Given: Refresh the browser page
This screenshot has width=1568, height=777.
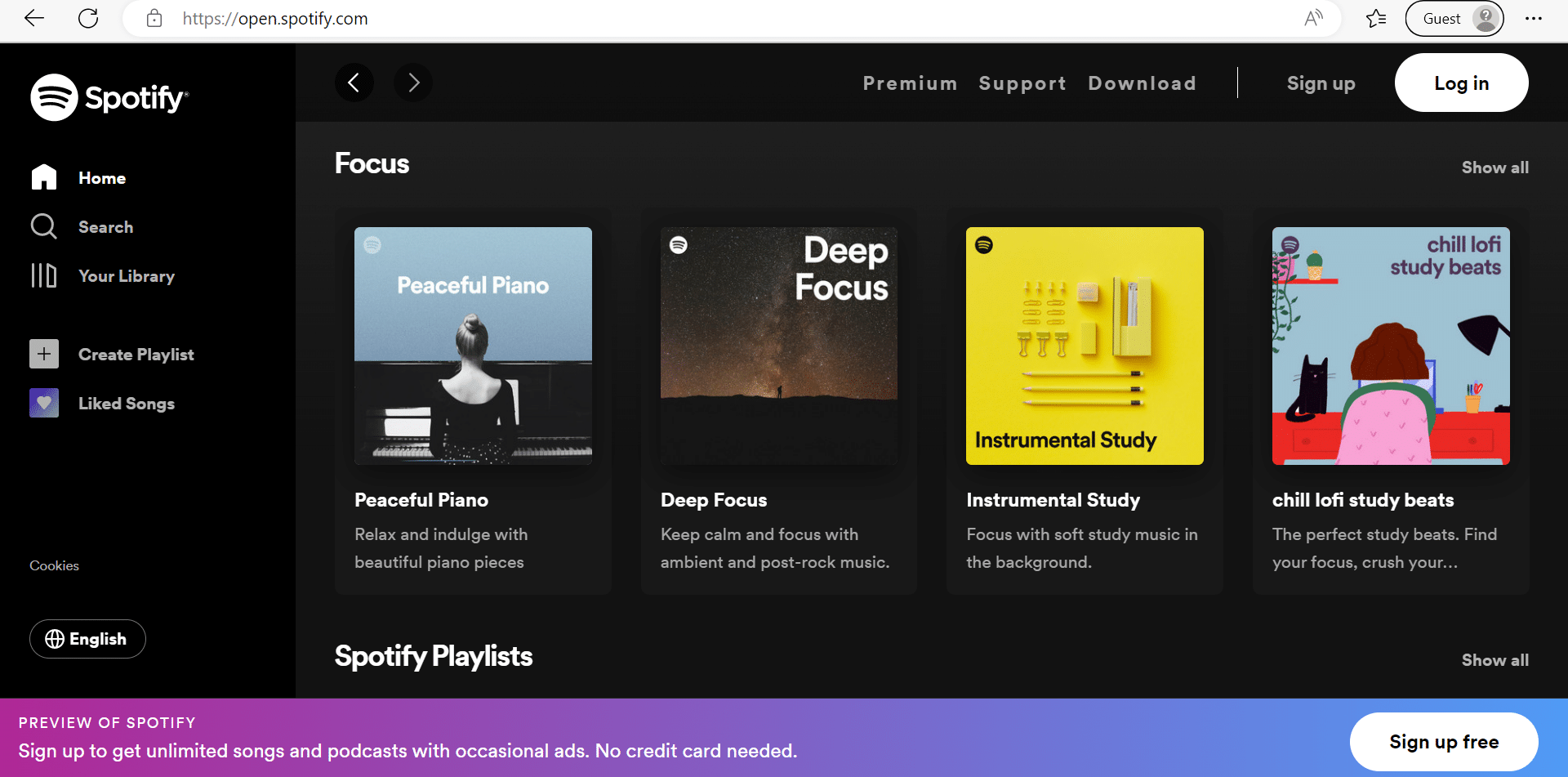Looking at the screenshot, I should click(88, 18).
